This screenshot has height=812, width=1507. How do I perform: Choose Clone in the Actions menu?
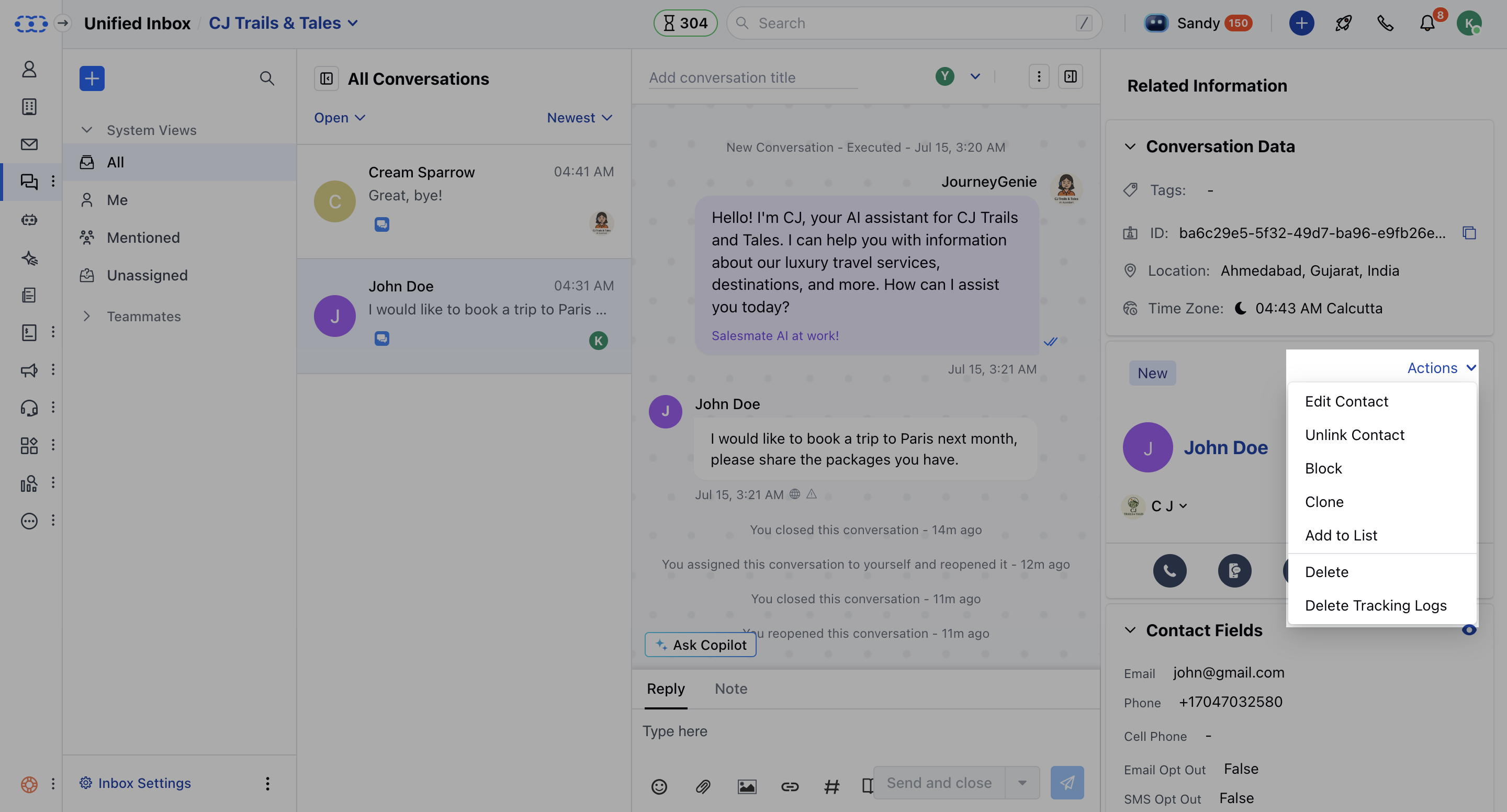(1382, 502)
